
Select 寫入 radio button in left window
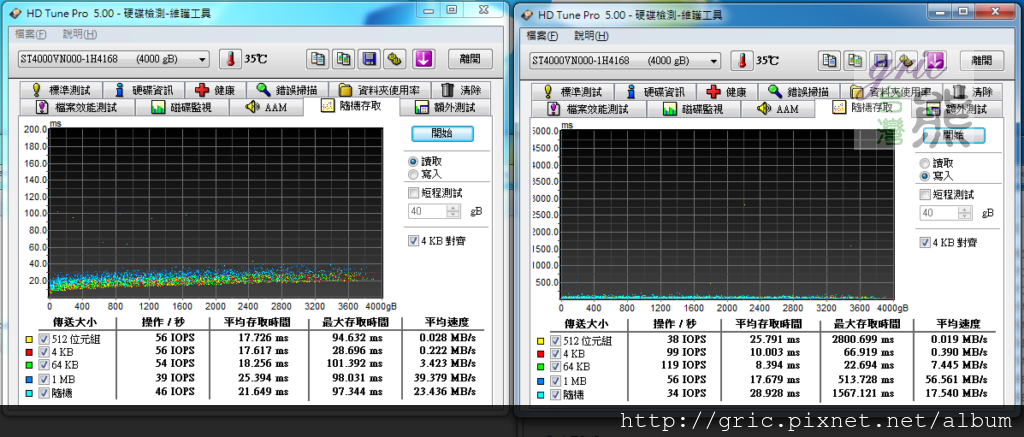413,174
